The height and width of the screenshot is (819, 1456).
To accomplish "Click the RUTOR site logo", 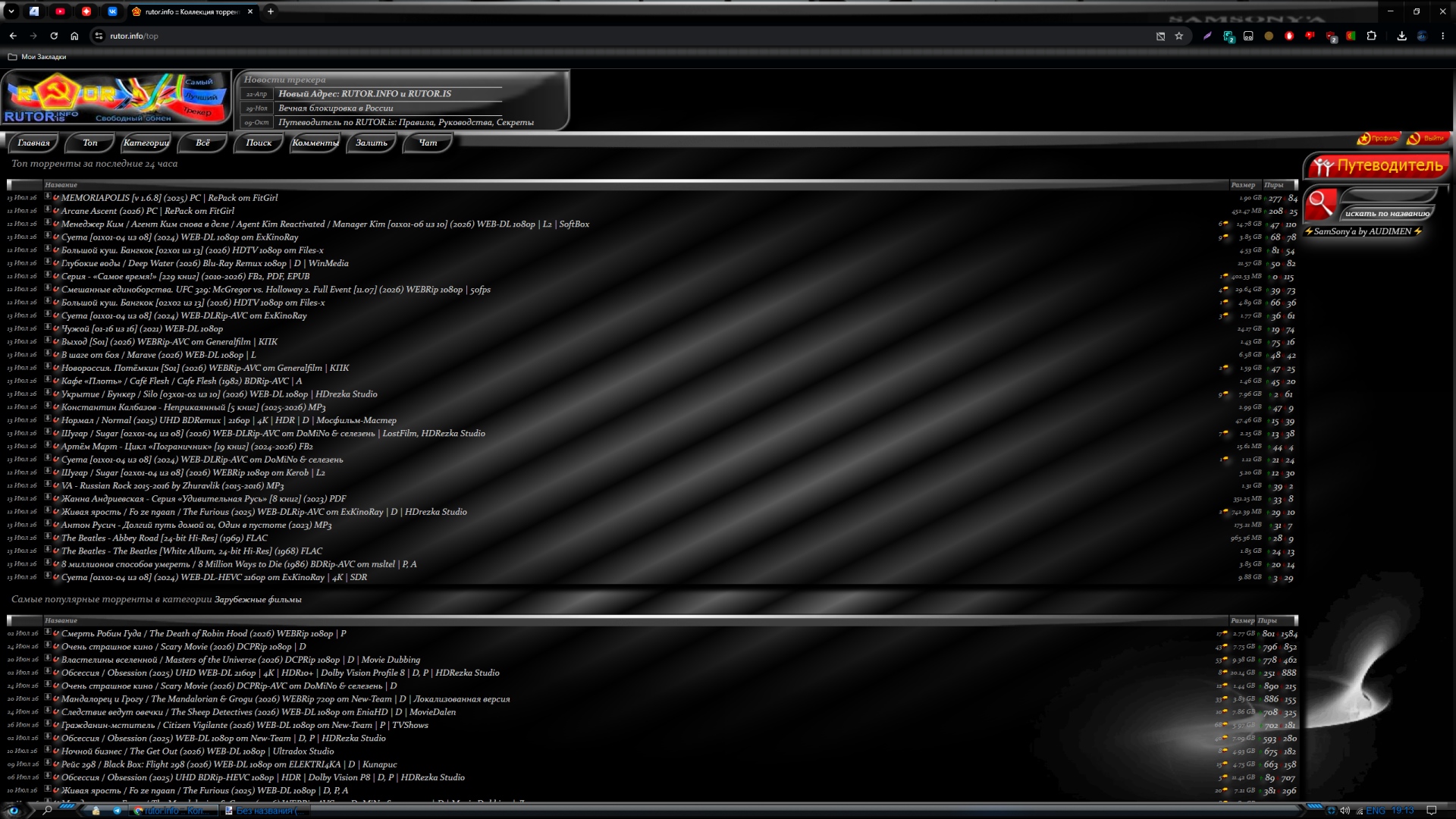I will pos(117,99).
